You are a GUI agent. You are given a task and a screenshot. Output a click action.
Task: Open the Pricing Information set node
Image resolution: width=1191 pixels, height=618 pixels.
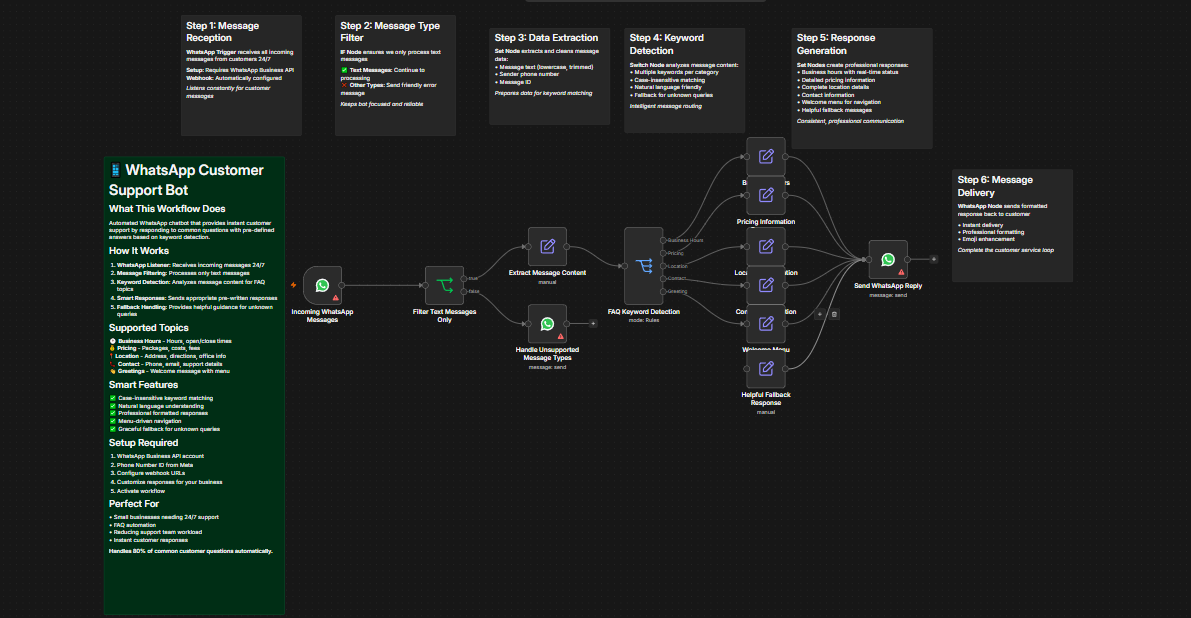(766, 195)
